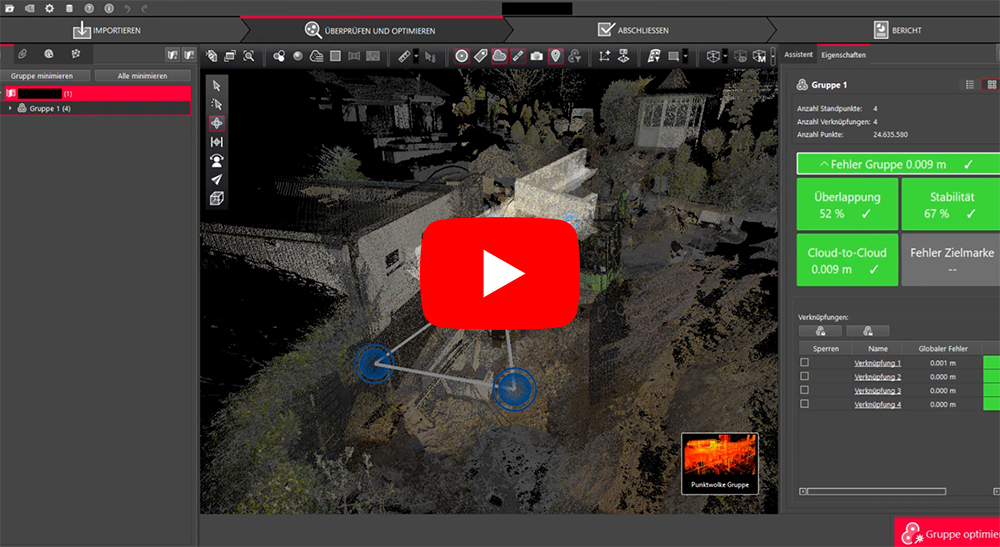Click the camera snapshot icon in toolbar
Viewport: 1000px width, 547px height.
coord(537,56)
